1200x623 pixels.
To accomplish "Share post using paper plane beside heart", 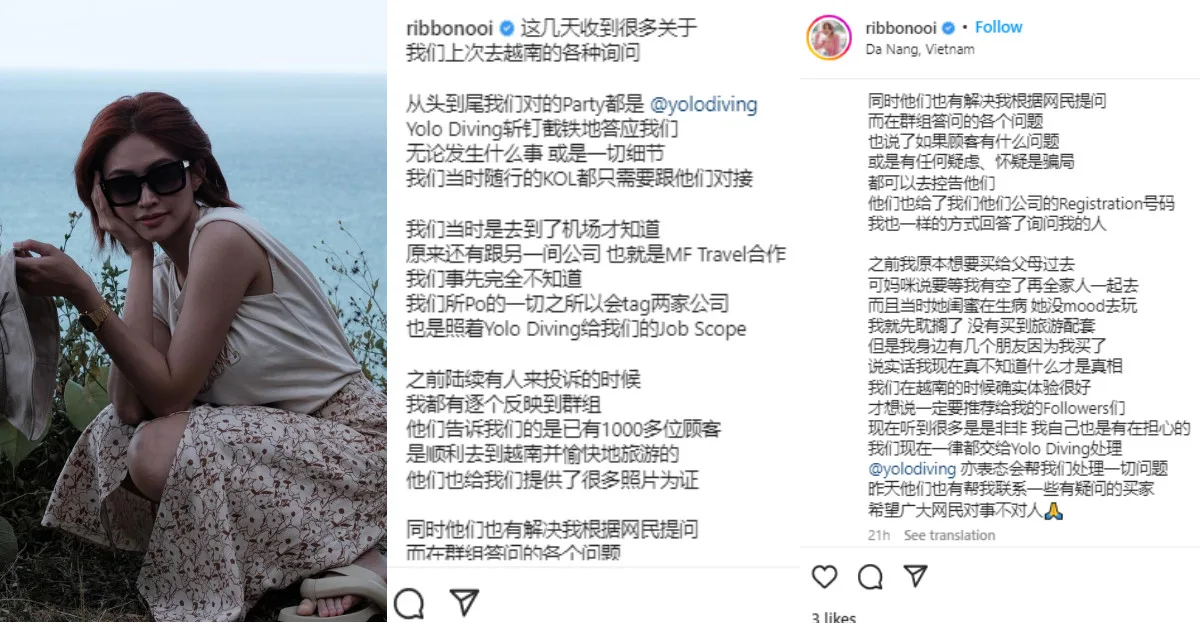I will [x=915, y=577].
